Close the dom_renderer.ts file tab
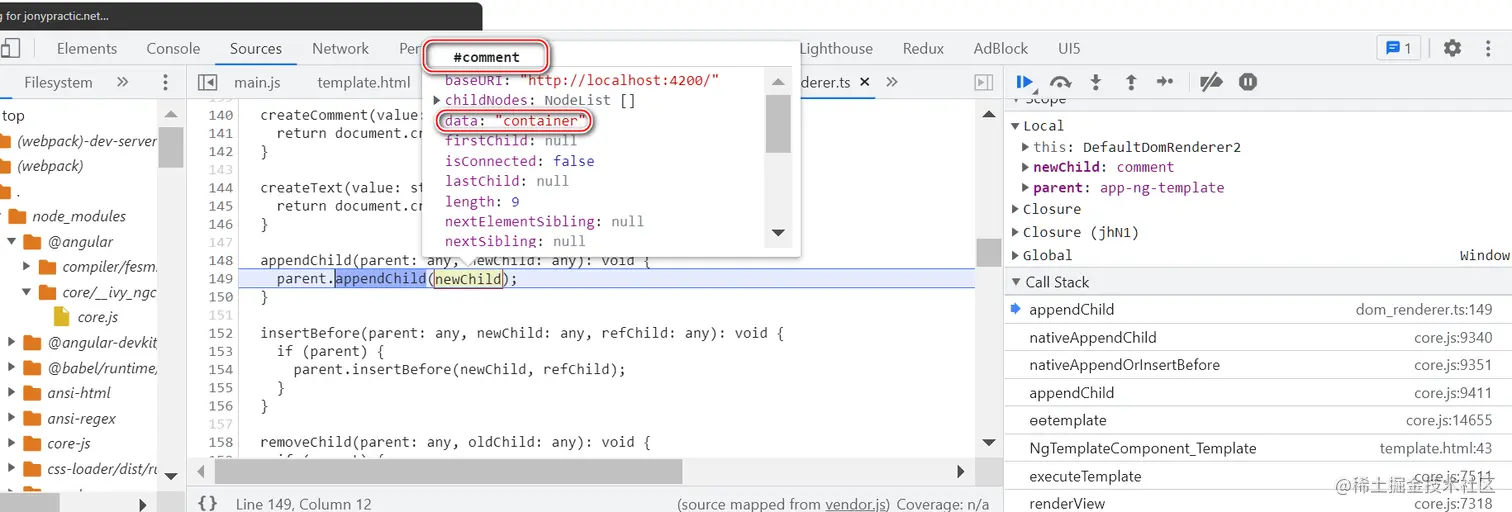Viewport: 1512px width, 512px height. point(864,82)
